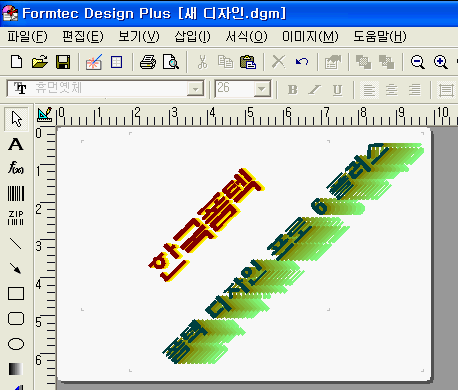Open a file with the folder icon

pos(40,62)
